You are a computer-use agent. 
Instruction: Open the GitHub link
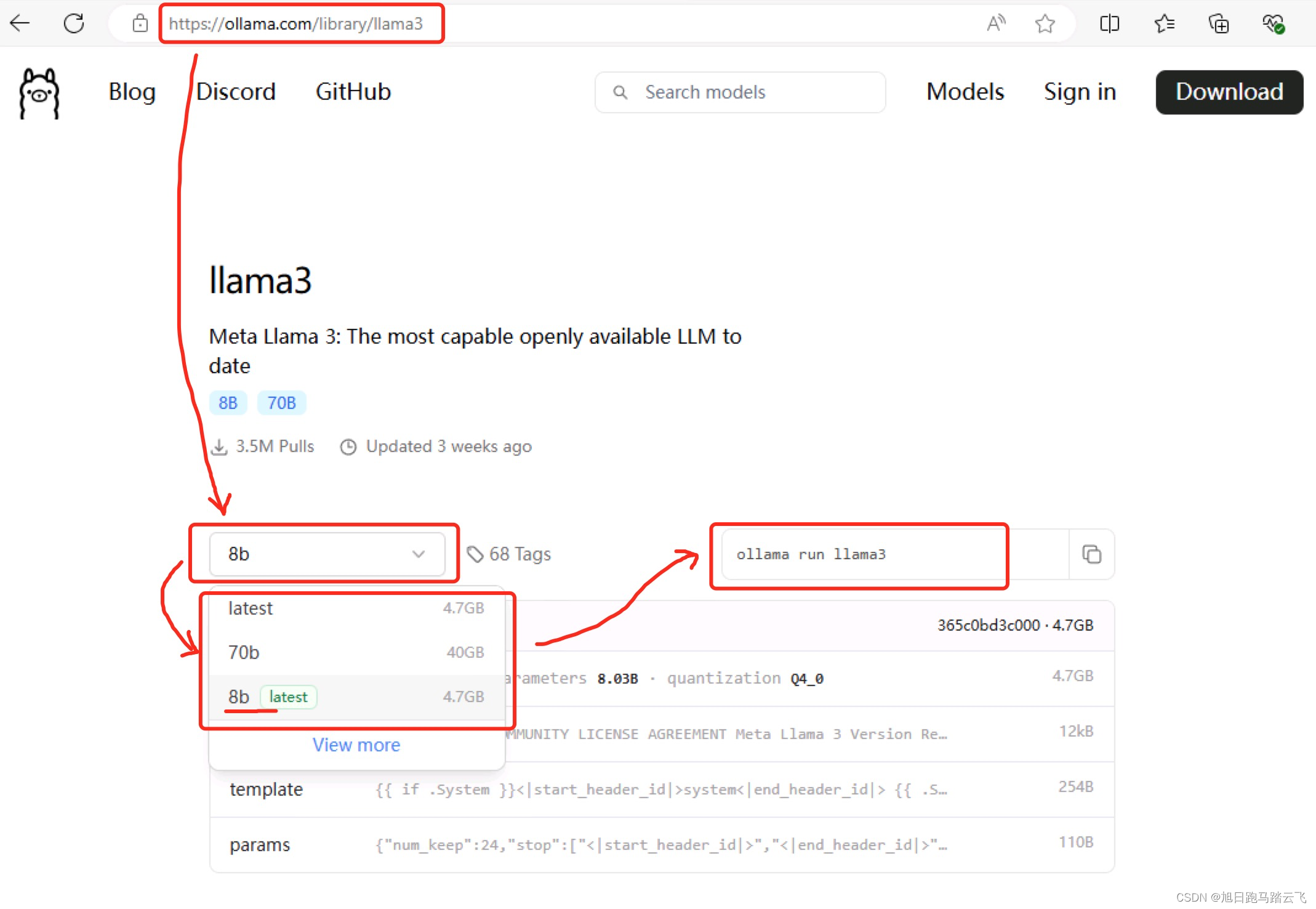click(x=353, y=92)
